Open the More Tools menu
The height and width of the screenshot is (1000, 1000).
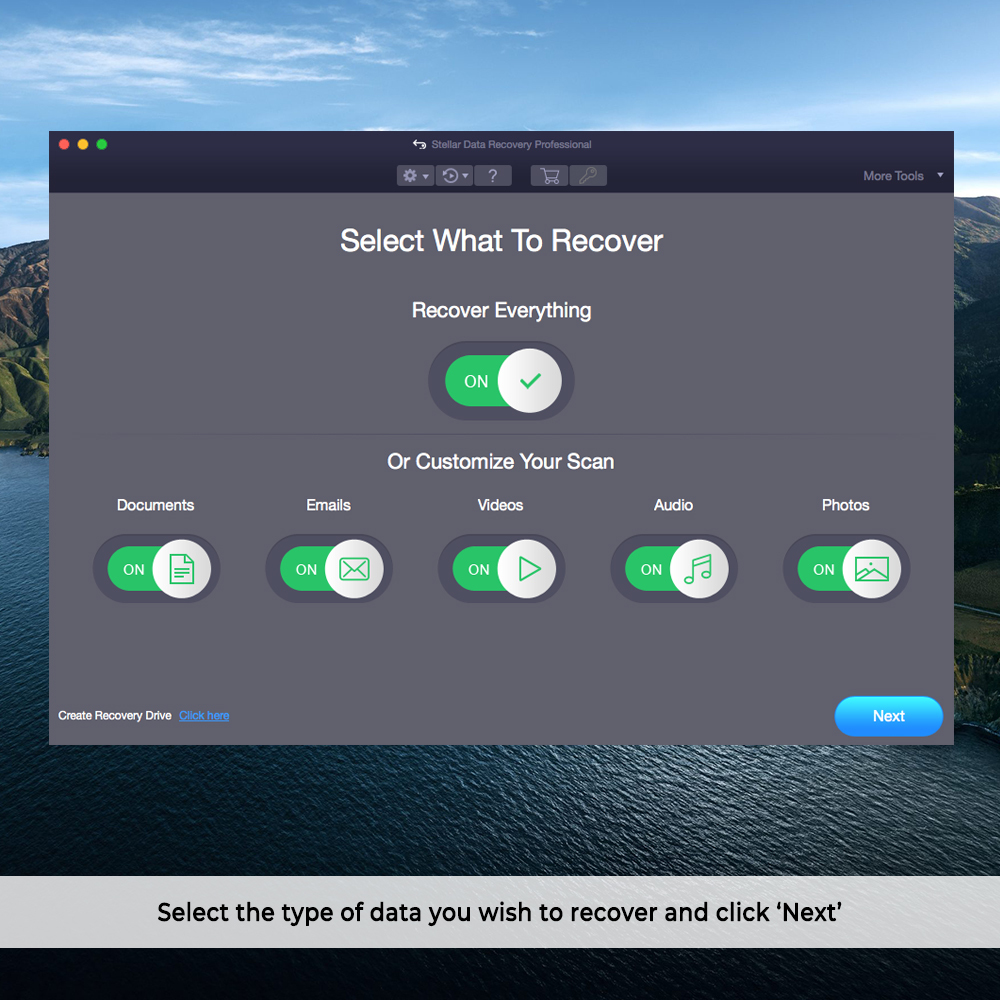(x=893, y=176)
